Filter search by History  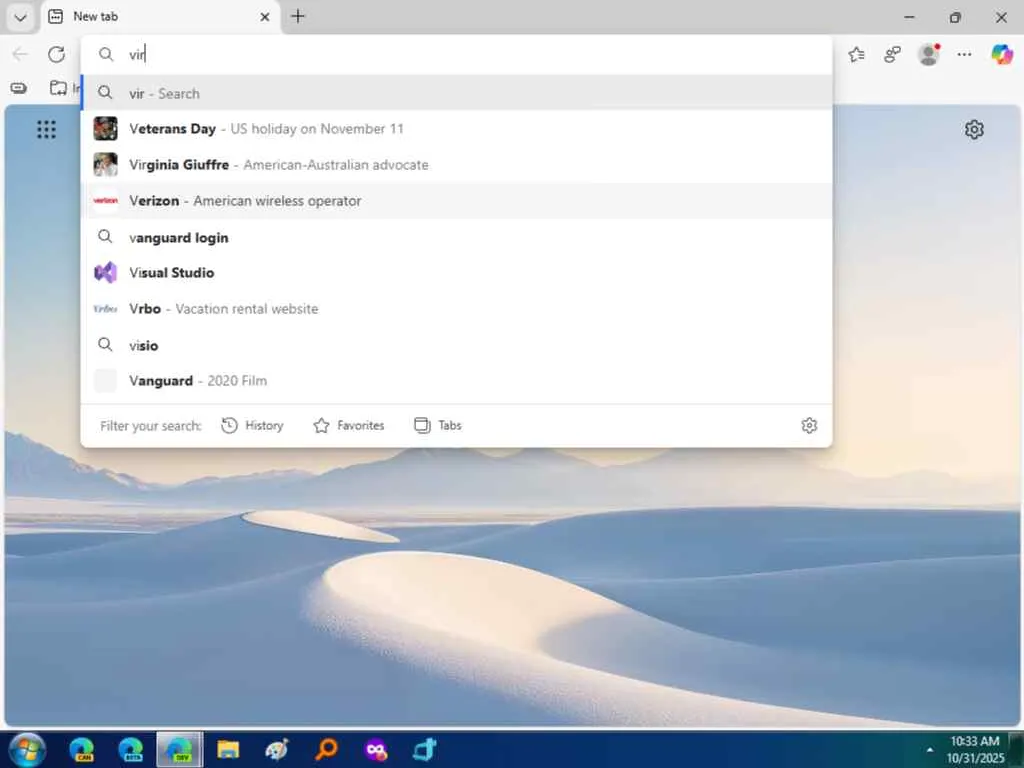tap(252, 425)
